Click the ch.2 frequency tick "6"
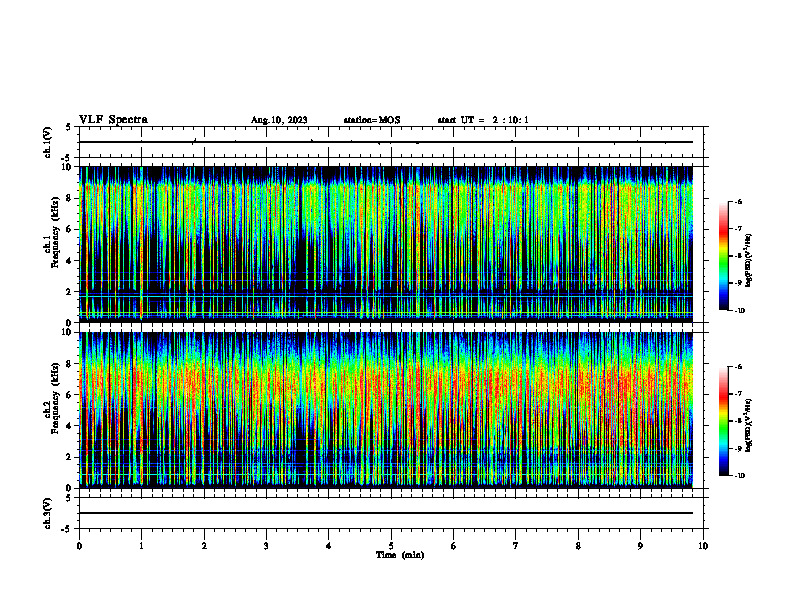Viewport: 792px width, 612px height. point(70,395)
